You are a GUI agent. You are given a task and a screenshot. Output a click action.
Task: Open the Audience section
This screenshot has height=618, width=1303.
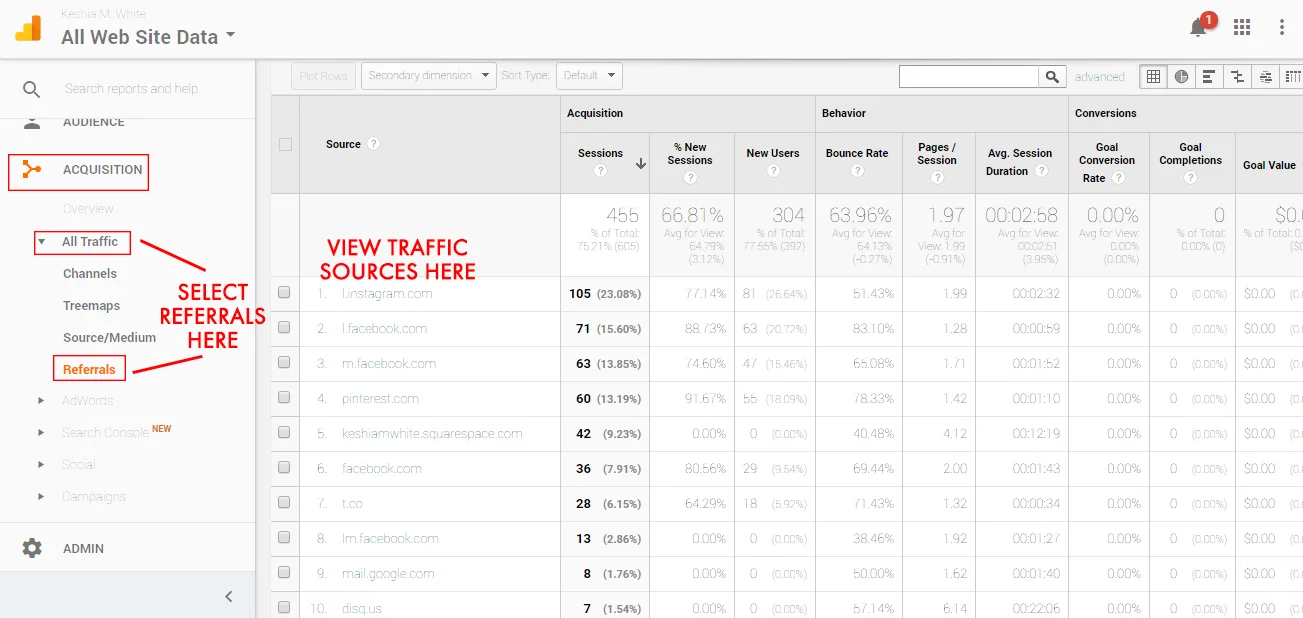click(94, 122)
